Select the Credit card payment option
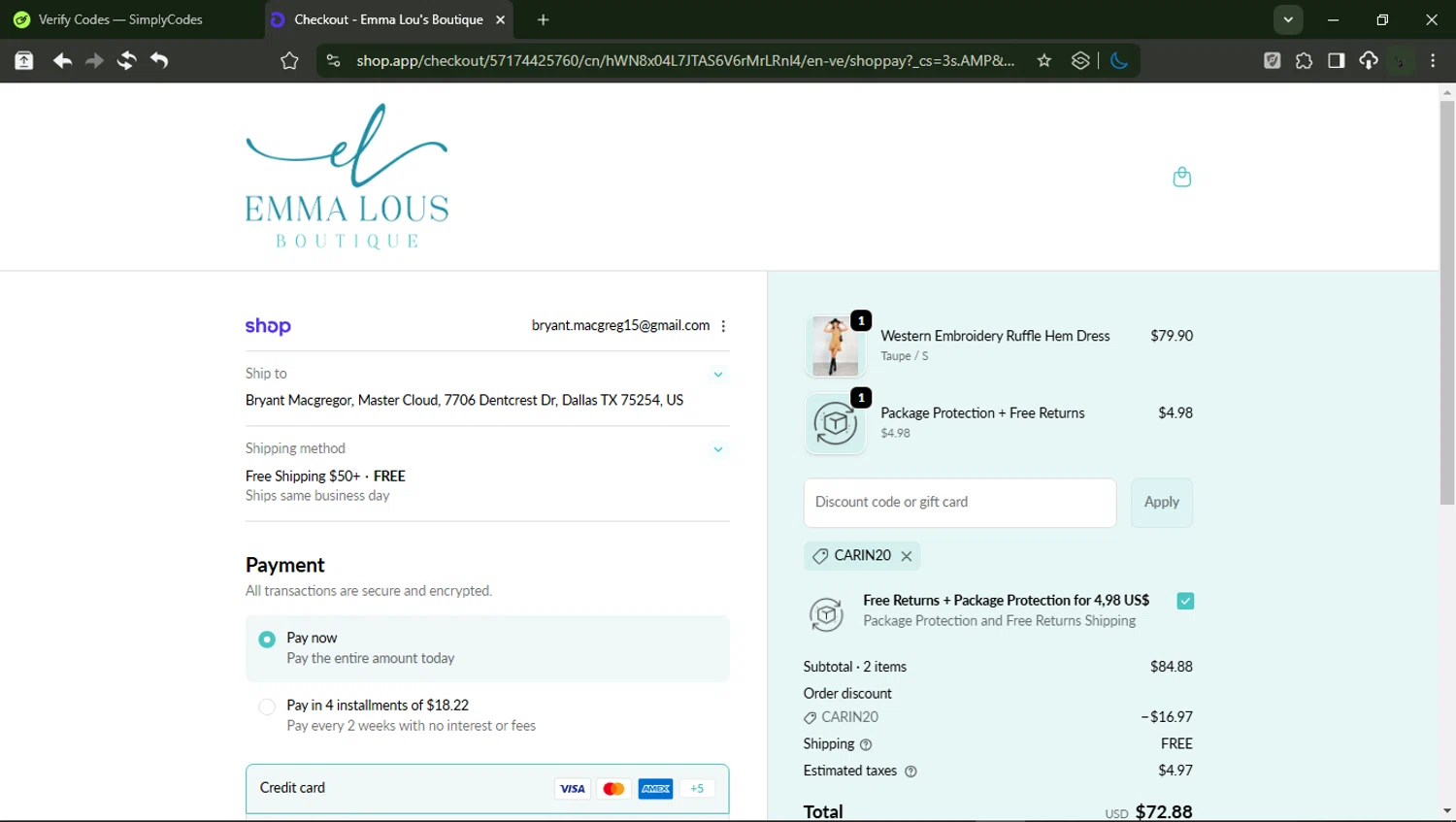1456x822 pixels. click(x=487, y=789)
